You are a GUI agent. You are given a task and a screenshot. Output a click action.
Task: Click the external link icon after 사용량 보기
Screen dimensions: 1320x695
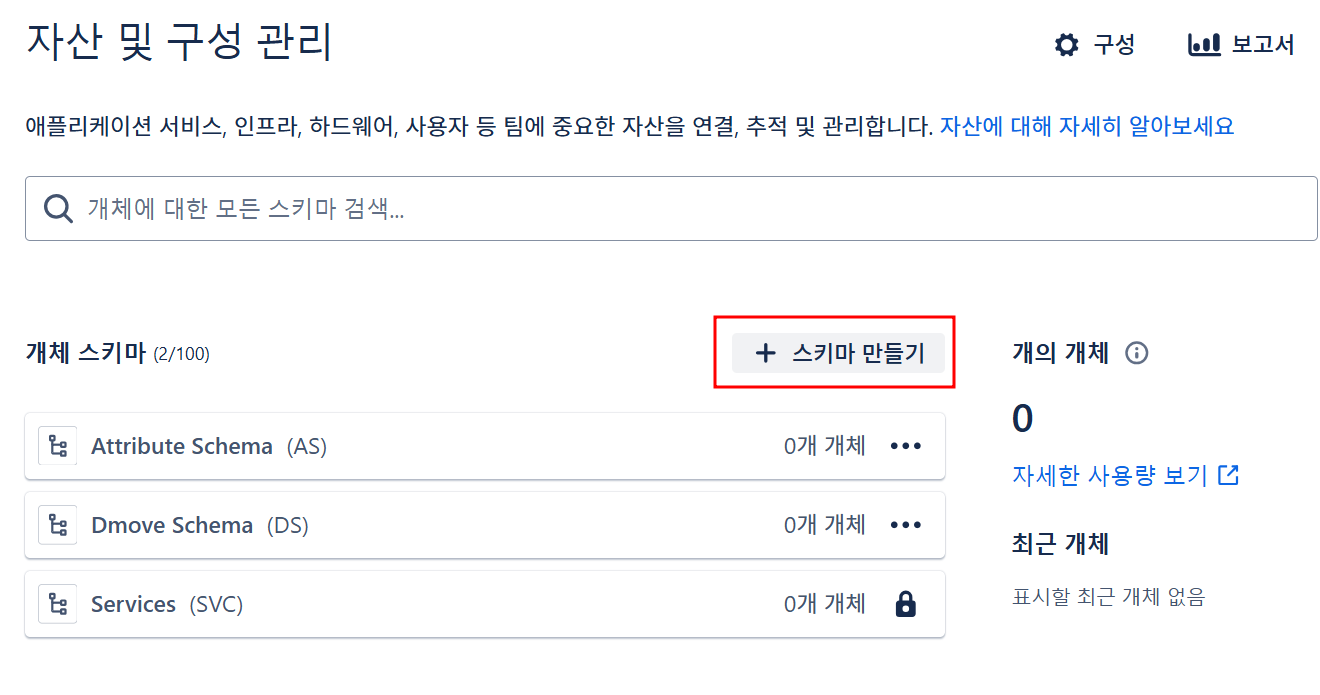tap(1229, 475)
